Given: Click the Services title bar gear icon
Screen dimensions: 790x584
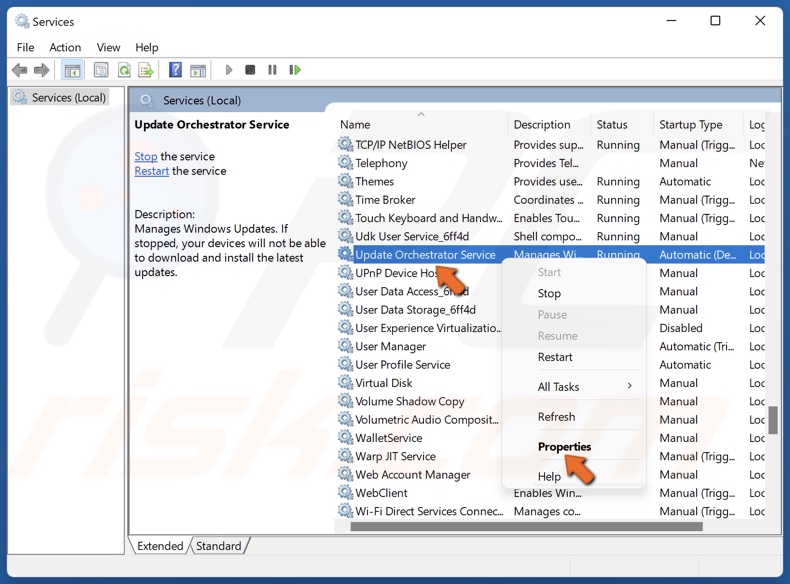Looking at the screenshot, I should [22, 21].
